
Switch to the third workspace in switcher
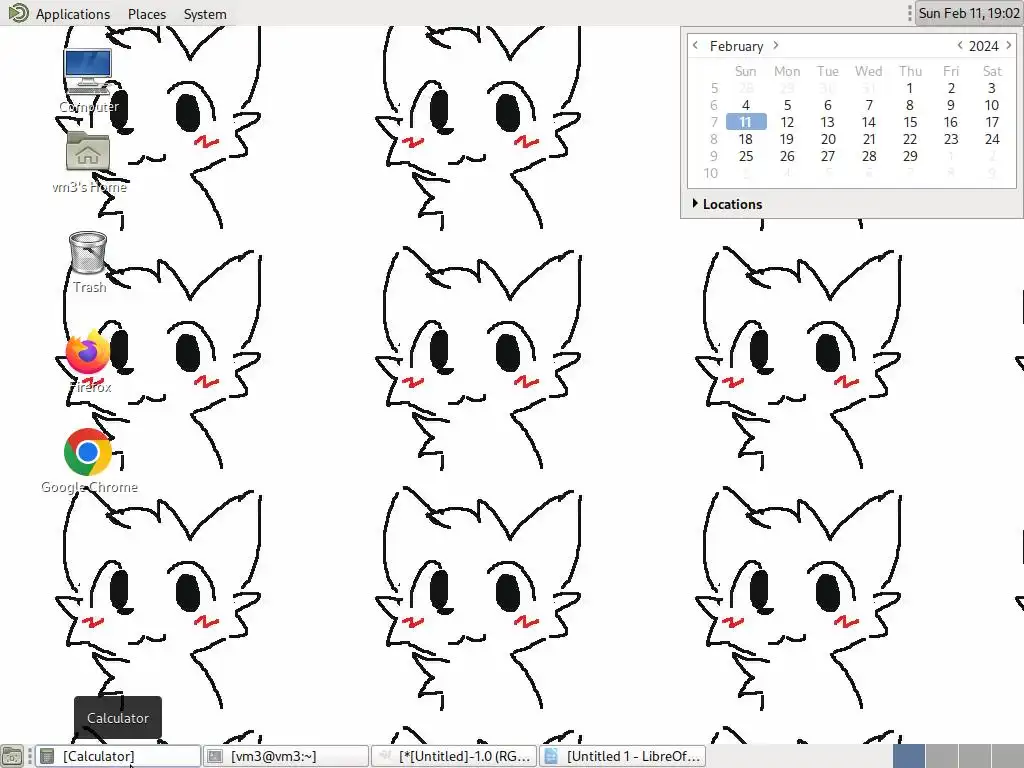(x=974, y=756)
